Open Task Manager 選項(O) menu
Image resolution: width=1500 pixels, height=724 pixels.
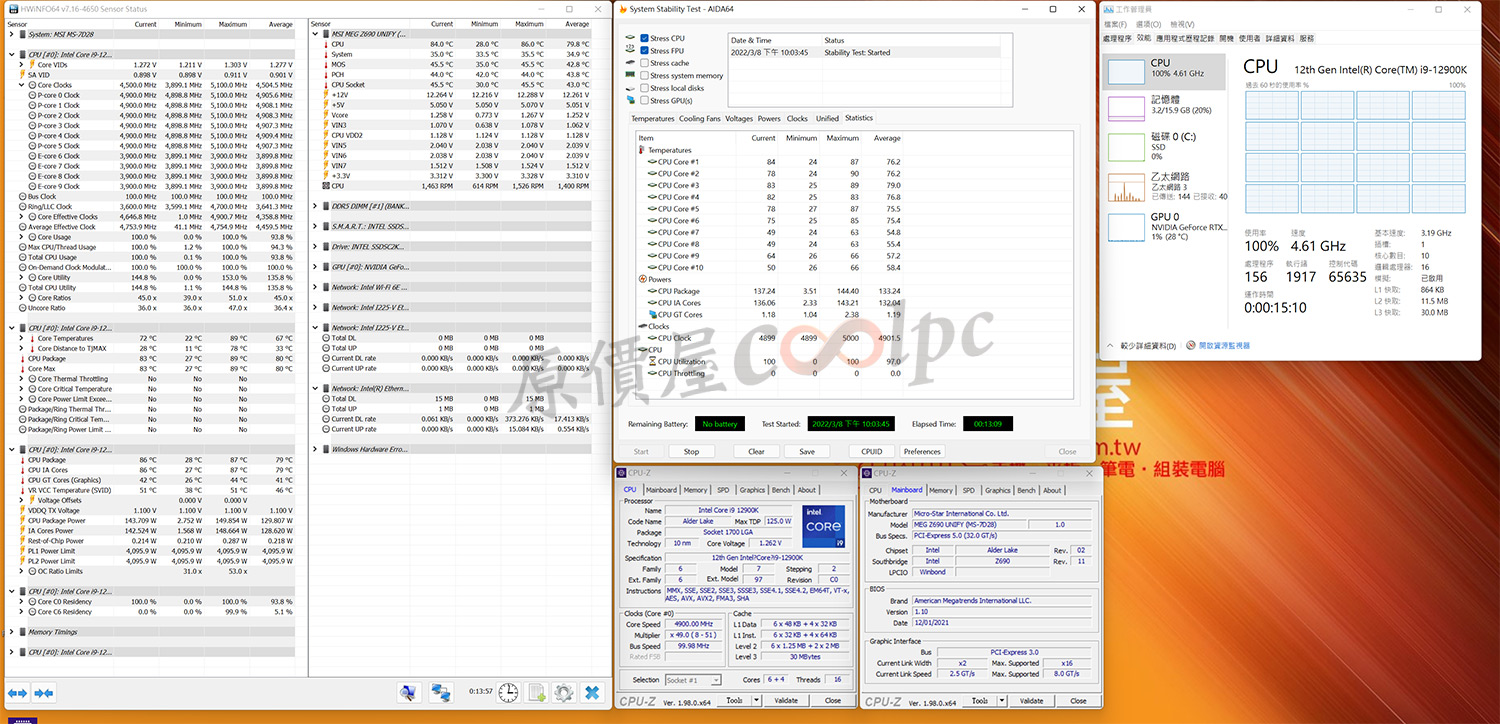(x=1149, y=24)
